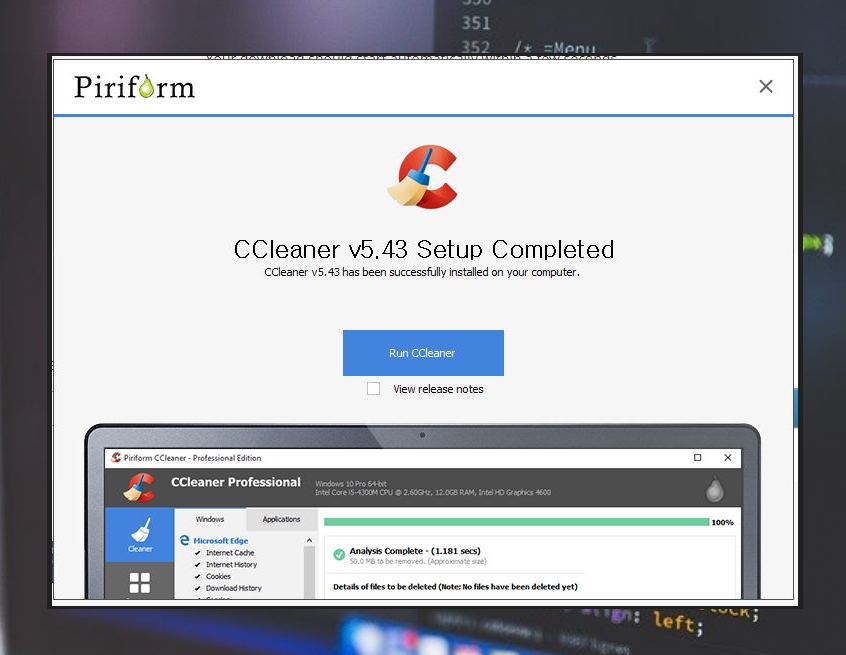Click the CCleaner broom logo icon
The image size is (846, 655).
coord(423,176)
